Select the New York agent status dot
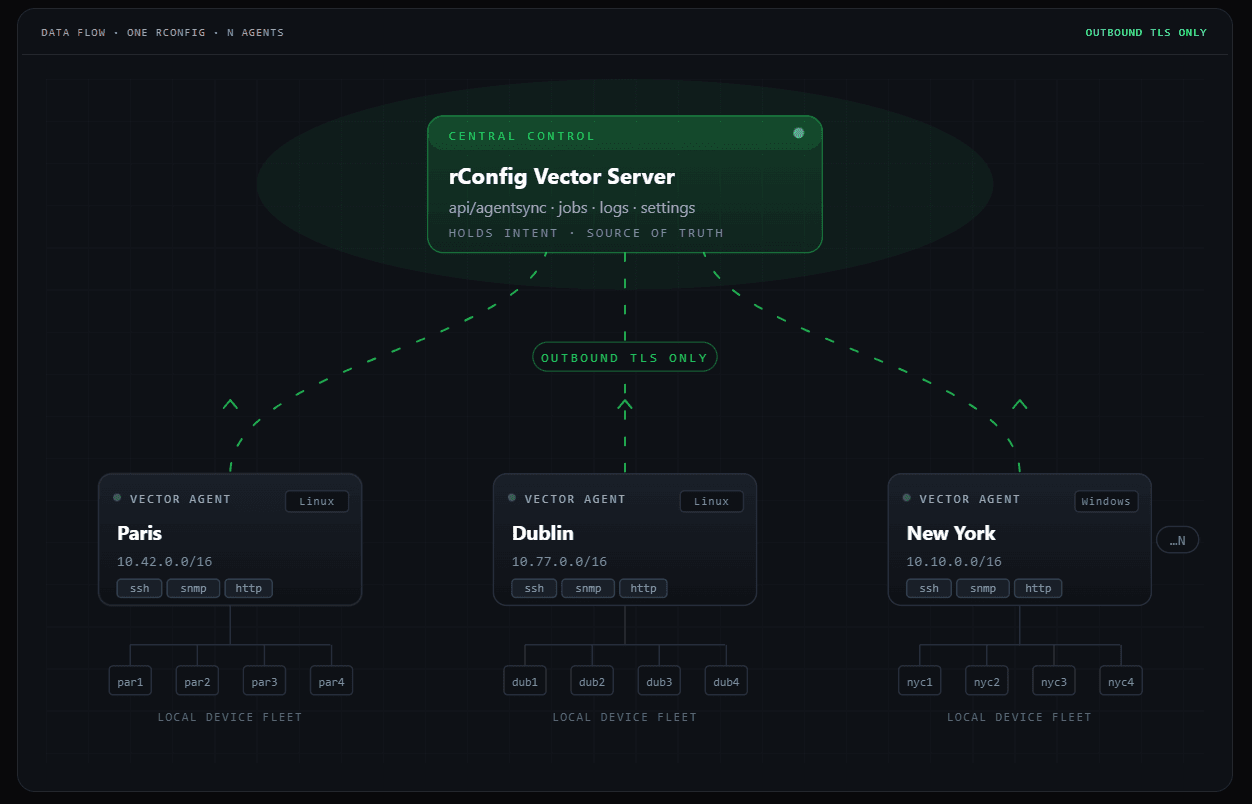This screenshot has height=804, width=1252. (906, 497)
